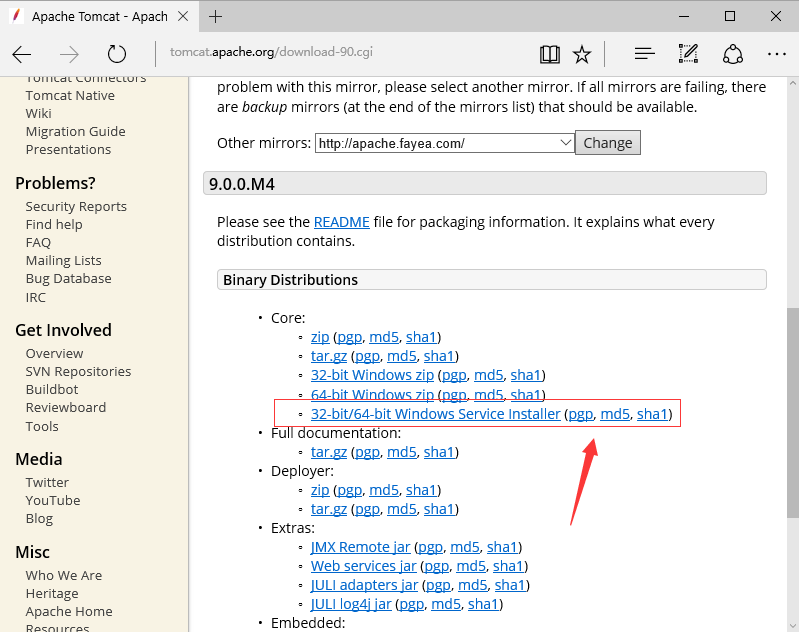
Task: Download the Core tar.gz distribution
Action: click(x=329, y=356)
